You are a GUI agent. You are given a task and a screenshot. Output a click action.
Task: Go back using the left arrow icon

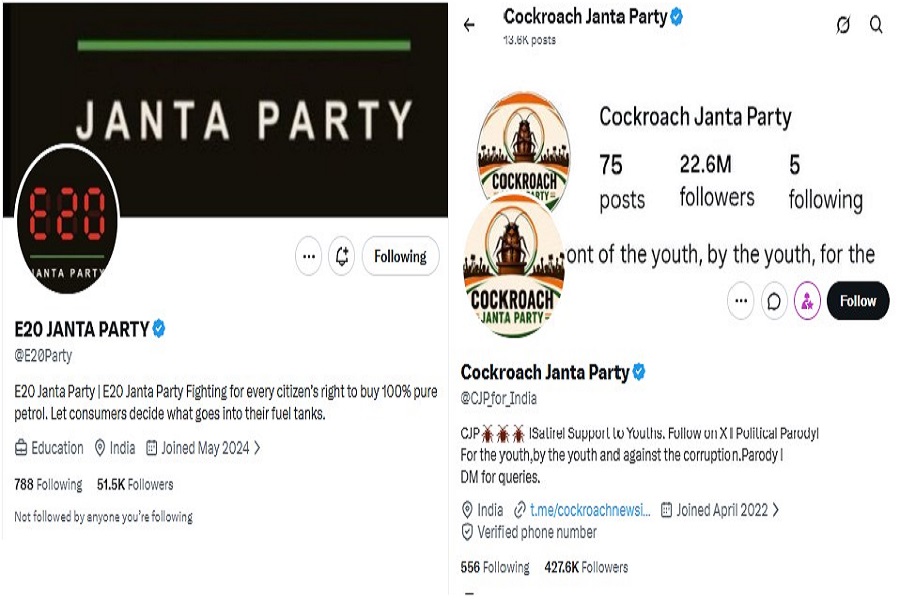tap(469, 25)
